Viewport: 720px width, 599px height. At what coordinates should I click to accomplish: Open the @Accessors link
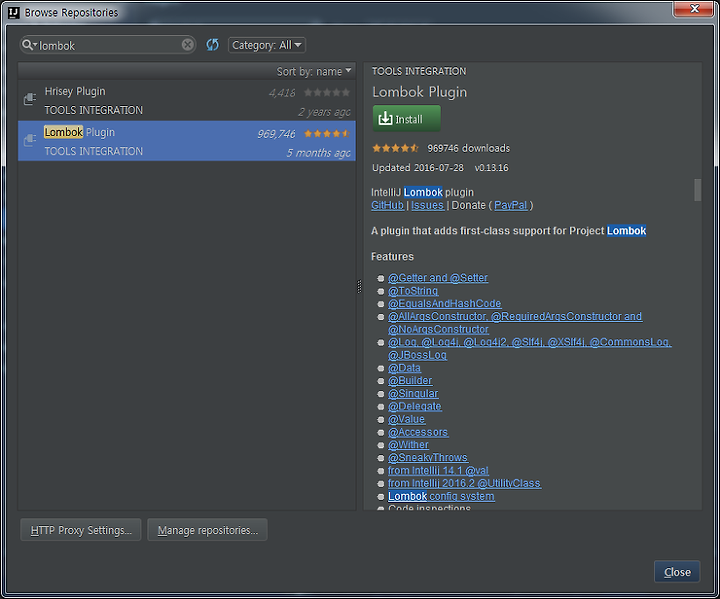[418, 432]
